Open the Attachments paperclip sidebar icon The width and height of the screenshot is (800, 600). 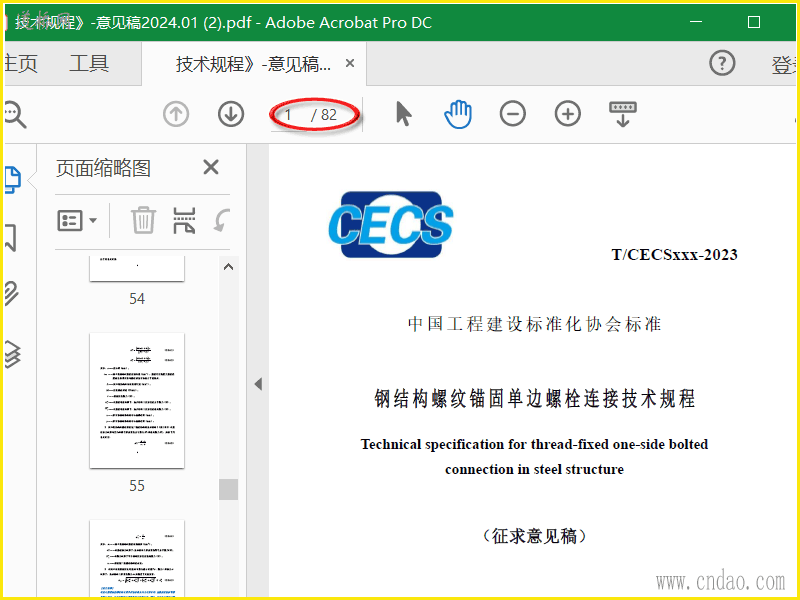coord(12,293)
